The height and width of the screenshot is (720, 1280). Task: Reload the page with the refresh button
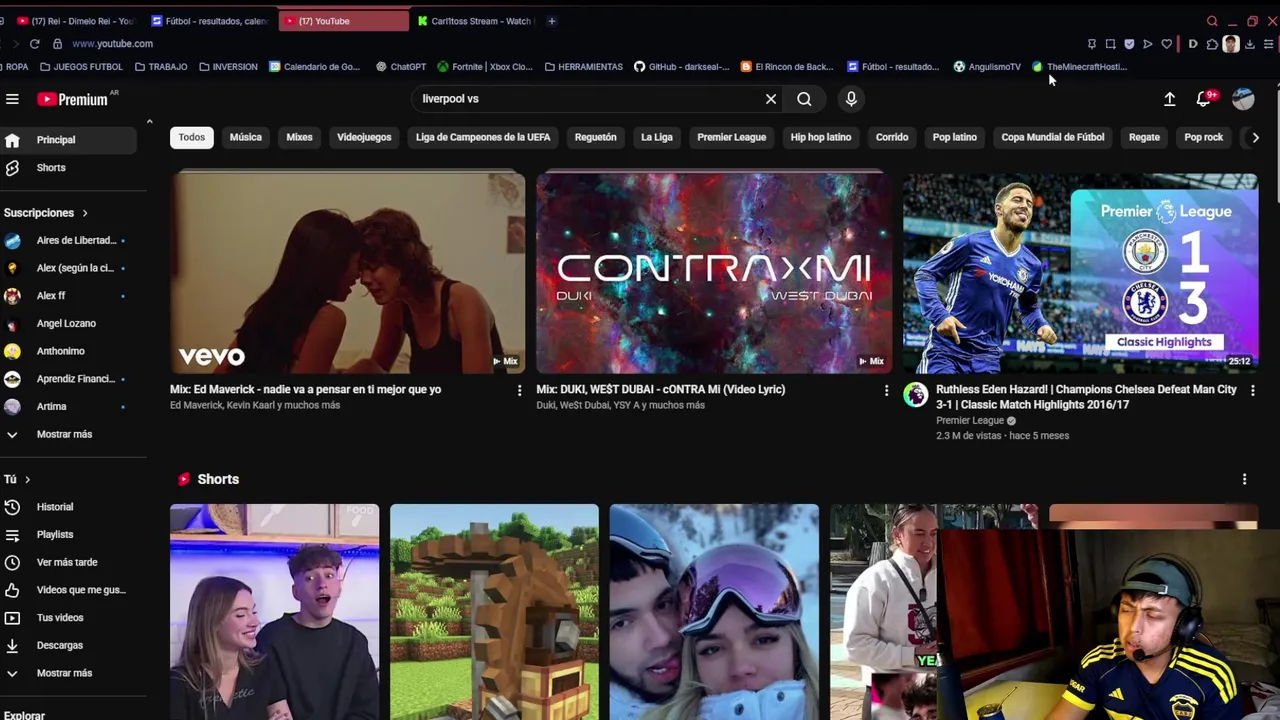tap(34, 44)
